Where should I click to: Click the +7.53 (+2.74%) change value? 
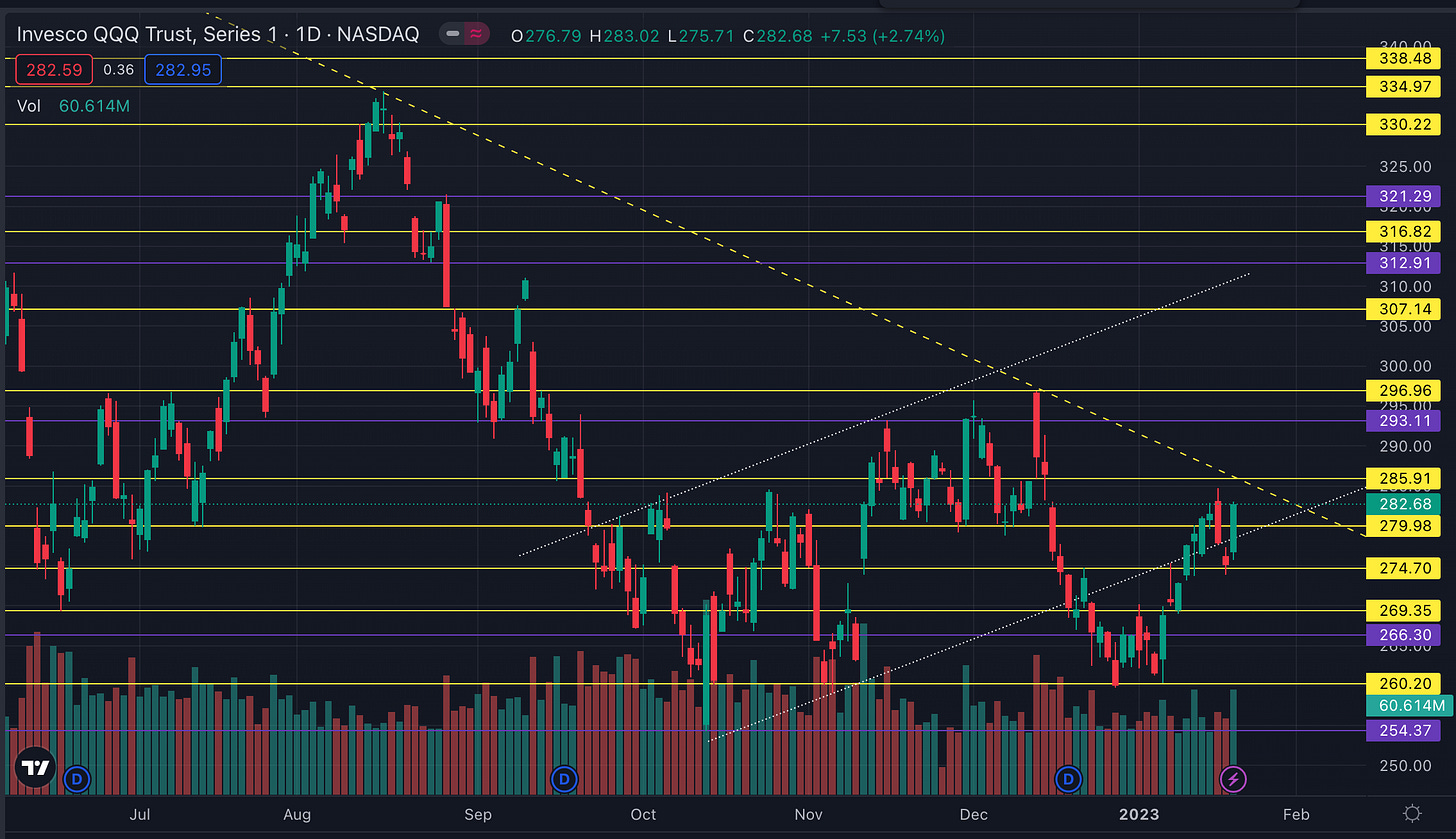pyautogui.click(x=883, y=36)
